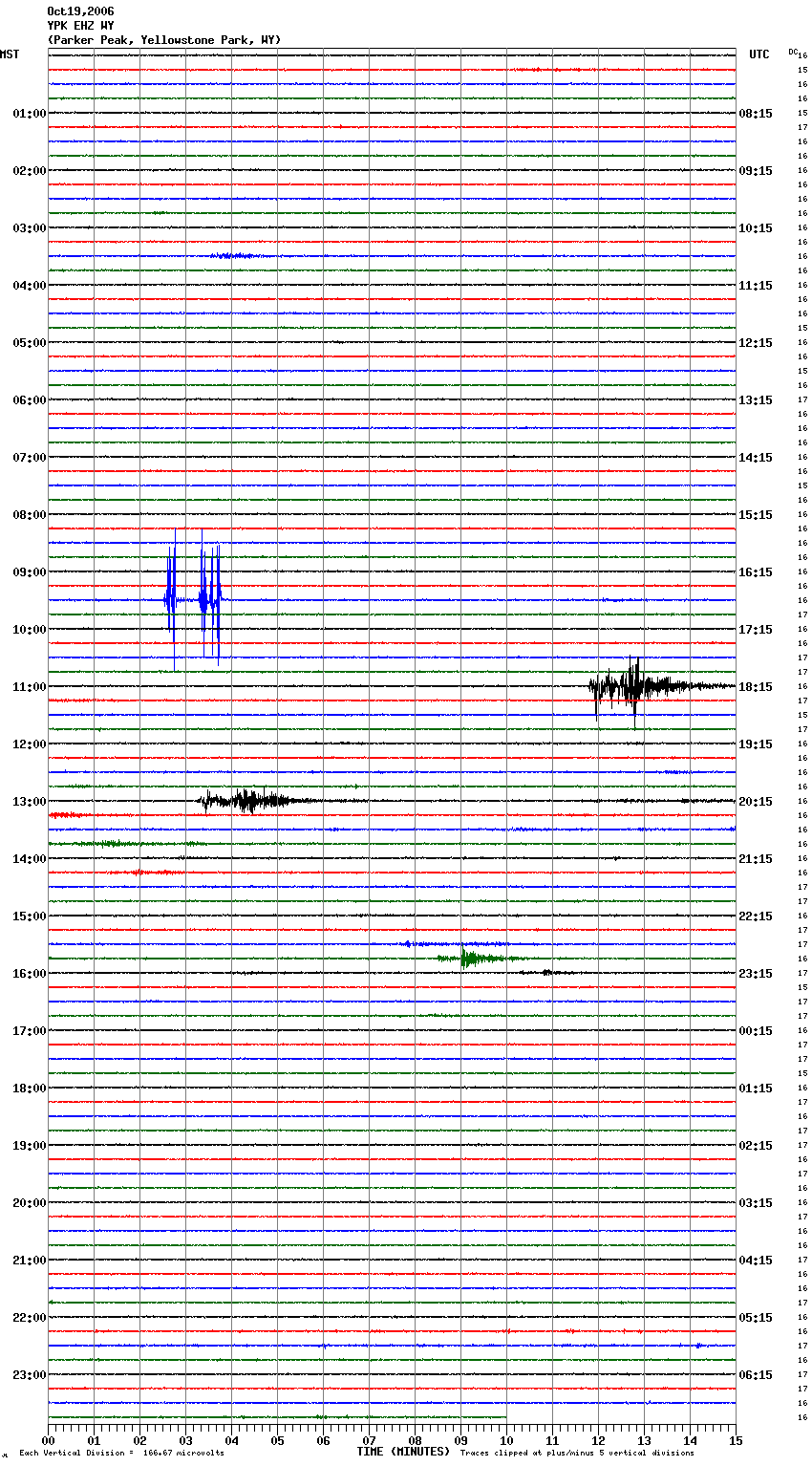This screenshot has height=1466, width=812.
Task: Click the DC column header
Action: click(793, 52)
